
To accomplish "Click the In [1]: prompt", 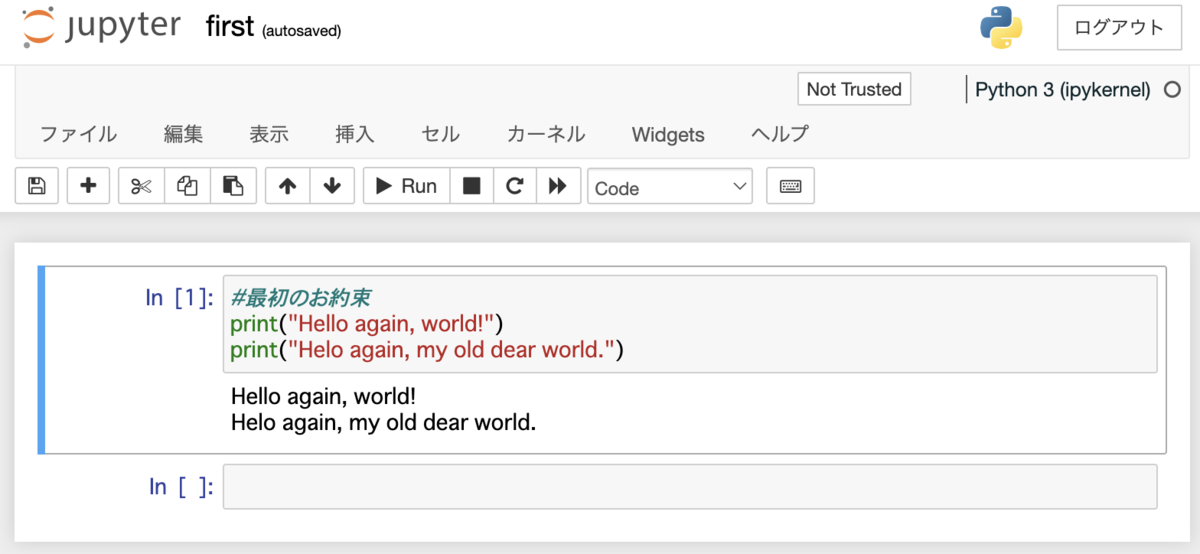I will click(x=180, y=297).
